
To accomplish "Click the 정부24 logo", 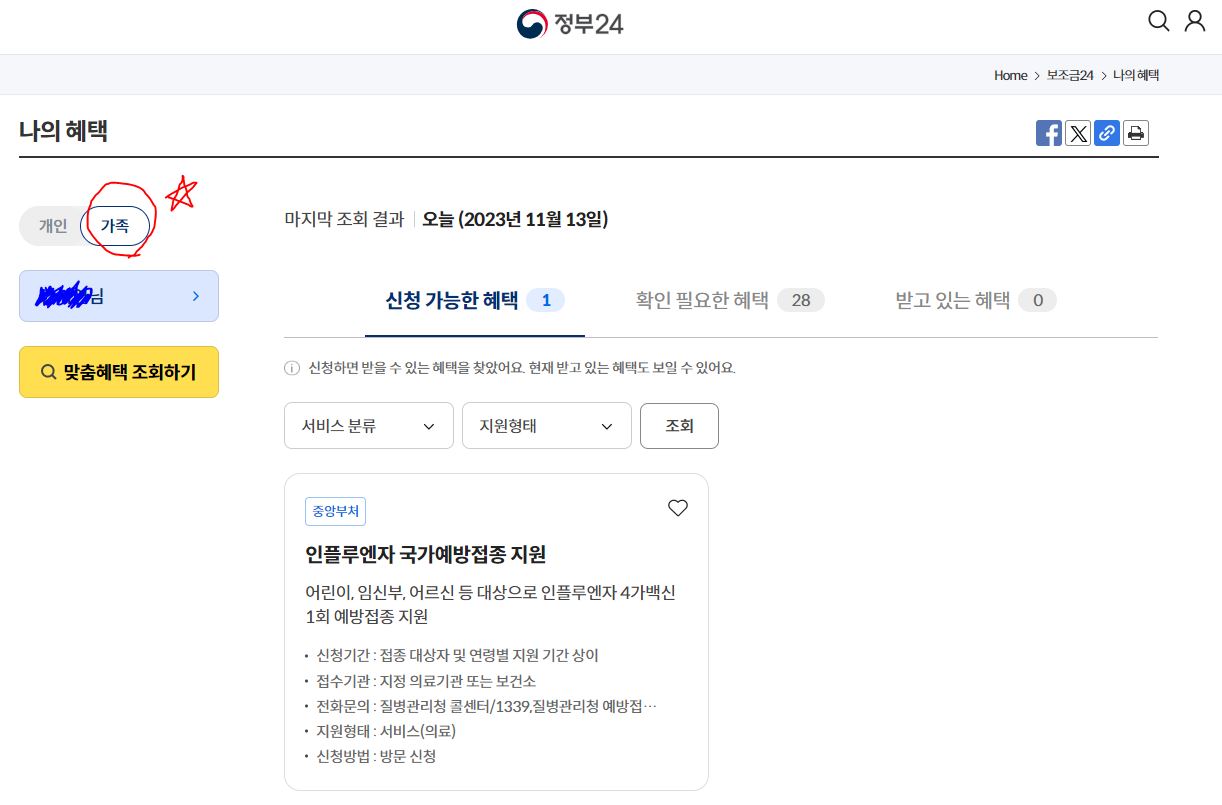I will [570, 21].
